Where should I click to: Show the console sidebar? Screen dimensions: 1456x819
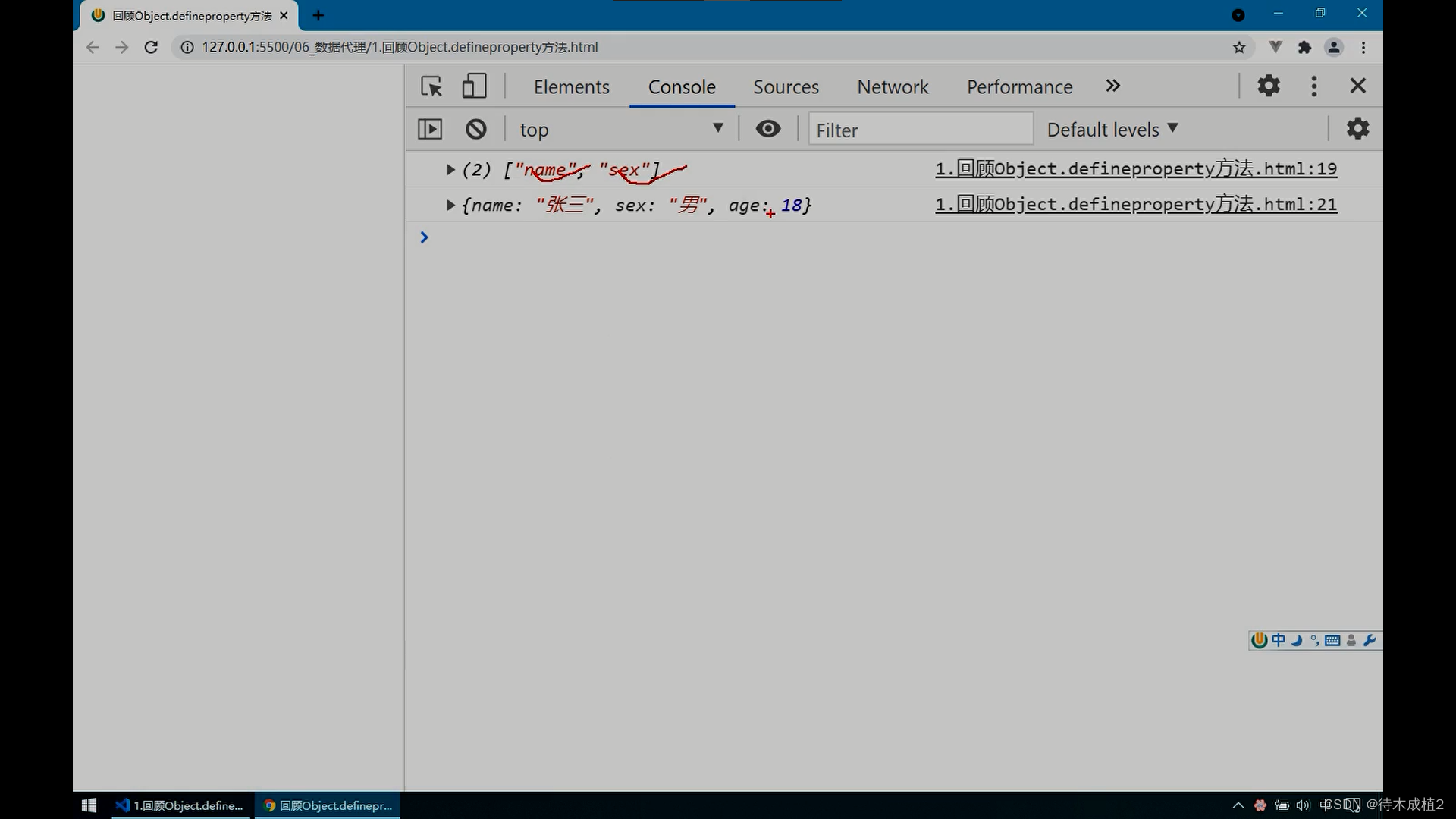pyautogui.click(x=430, y=129)
